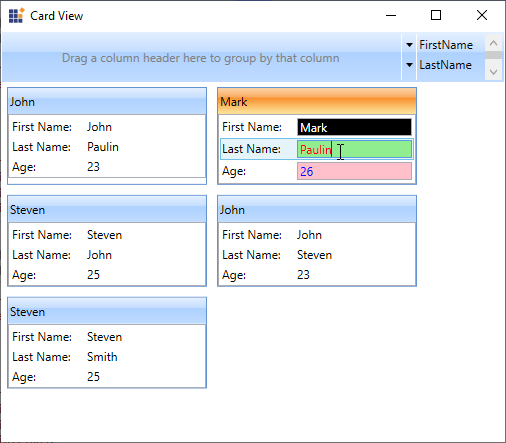Screen dimensions: 506x443
Task: Click the column list scroll-up arrow
Action: coord(494,43)
